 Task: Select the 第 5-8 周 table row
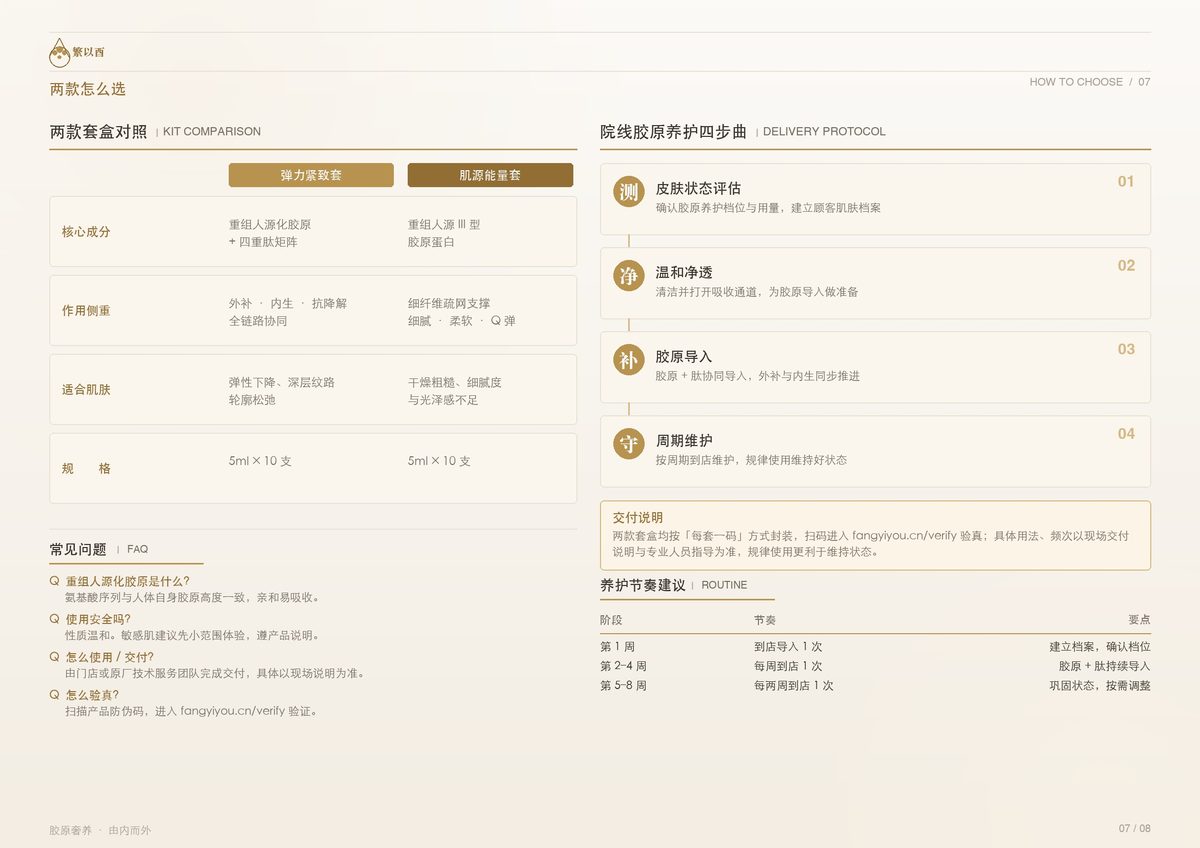875,686
